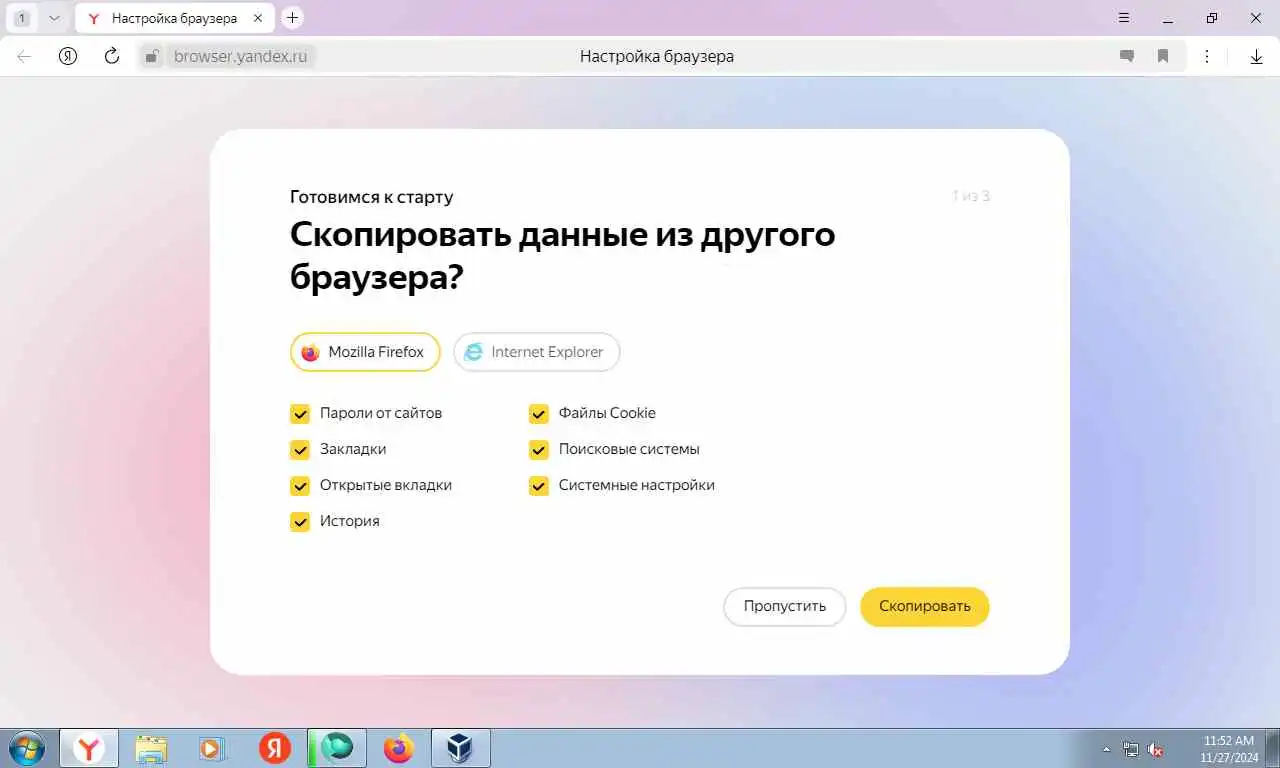Click the Настройка браузера page title text
1280x768 pixels.
tap(657, 57)
